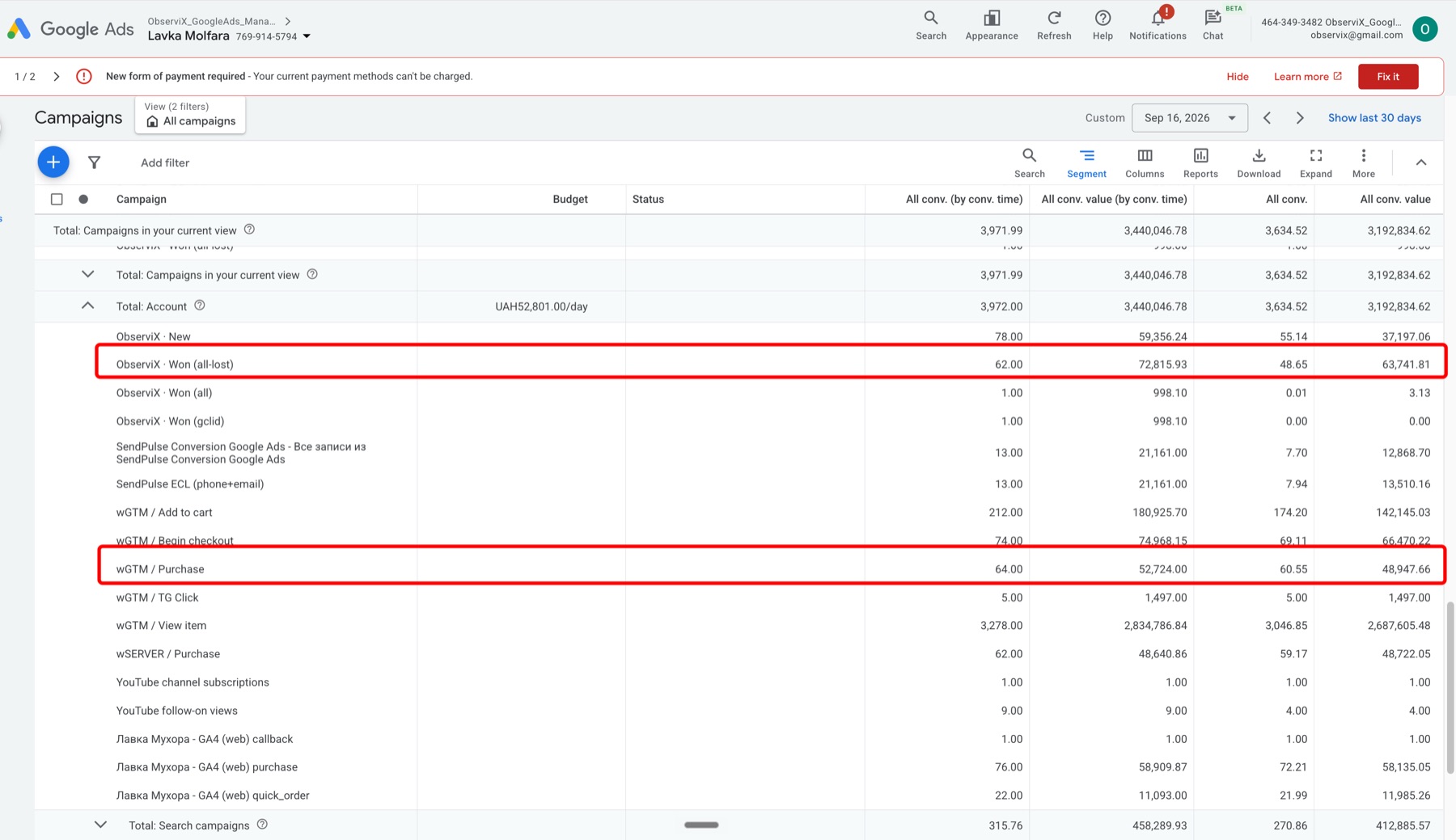Open the top Search tool
The height and width of the screenshot is (840, 1456).
931,25
